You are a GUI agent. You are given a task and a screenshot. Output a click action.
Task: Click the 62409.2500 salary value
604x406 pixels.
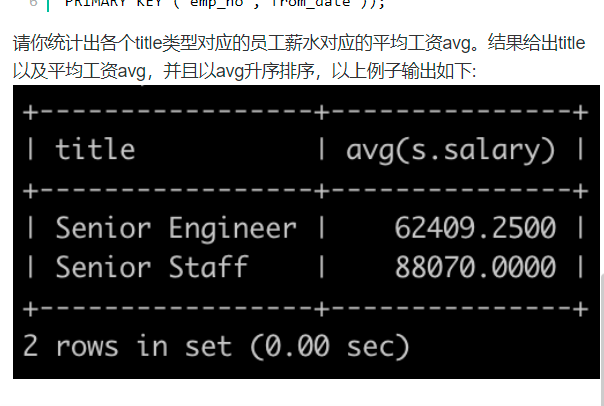point(475,228)
